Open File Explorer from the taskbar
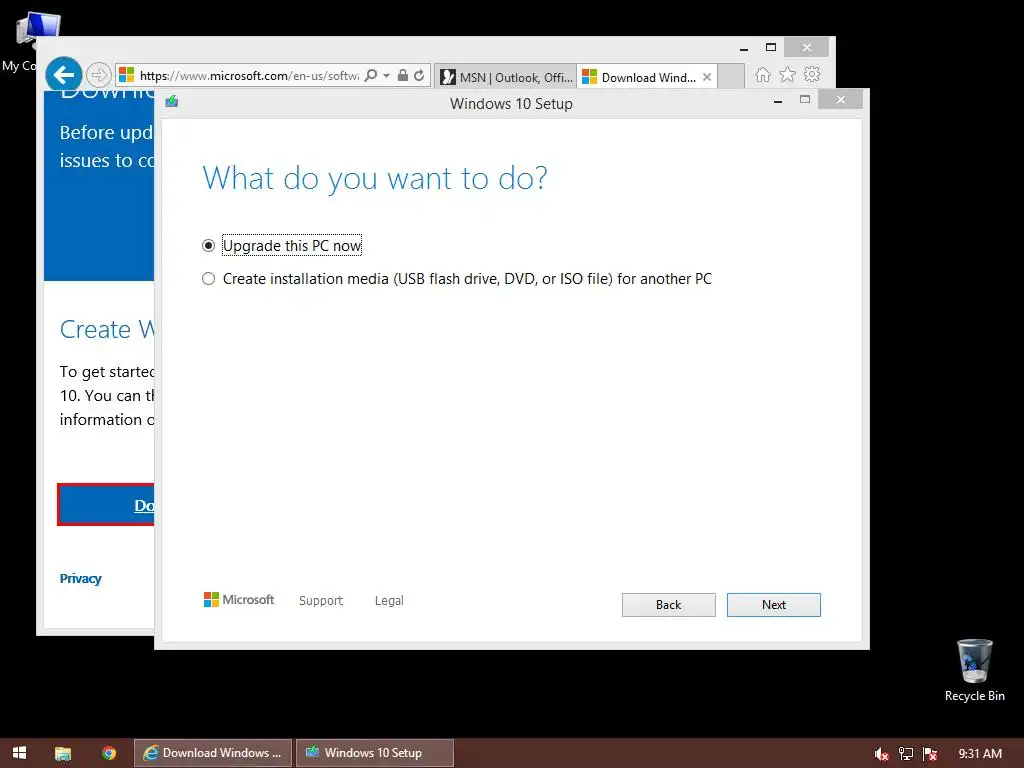 point(63,753)
